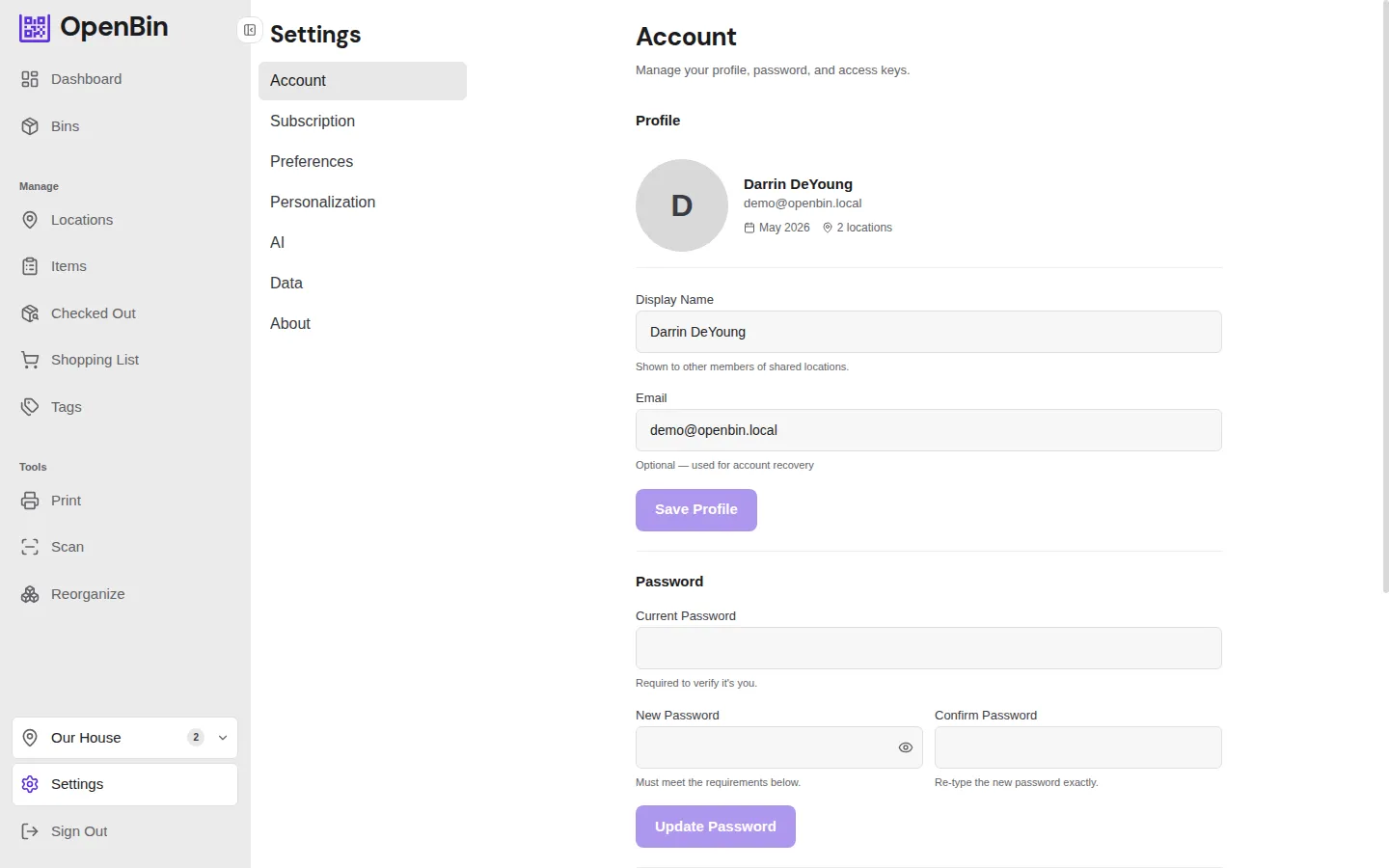Open the About settings tab
This screenshot has width=1389, height=868.
363,324
